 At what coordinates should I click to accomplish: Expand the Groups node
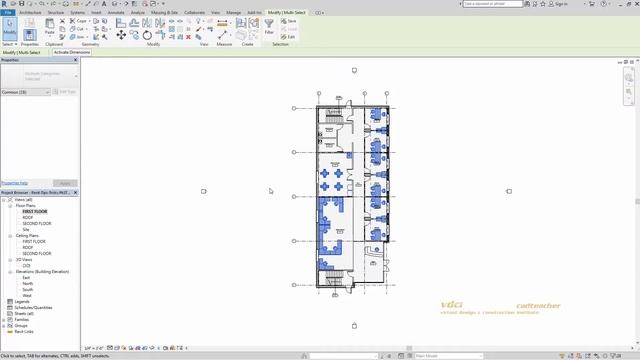pyautogui.click(x=4, y=326)
